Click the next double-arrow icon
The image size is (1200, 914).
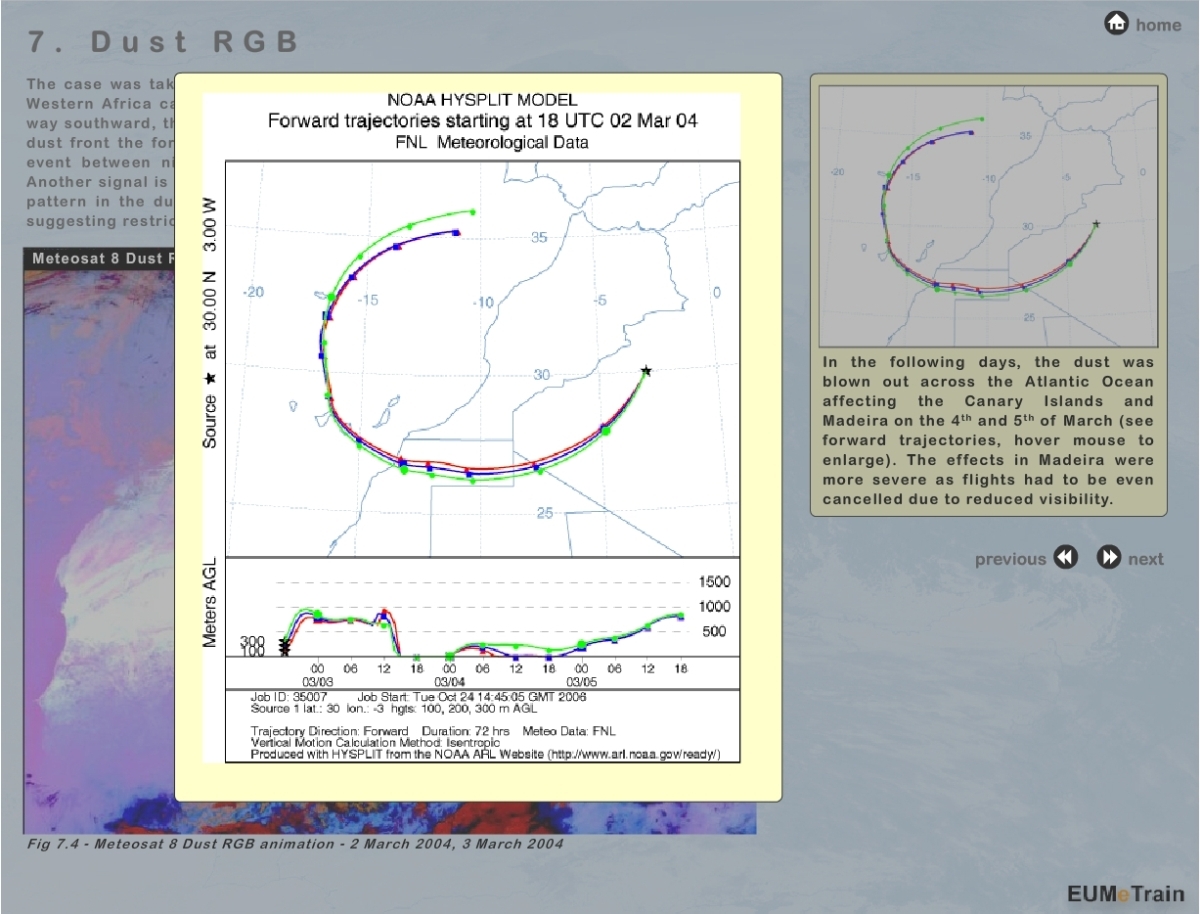1109,558
